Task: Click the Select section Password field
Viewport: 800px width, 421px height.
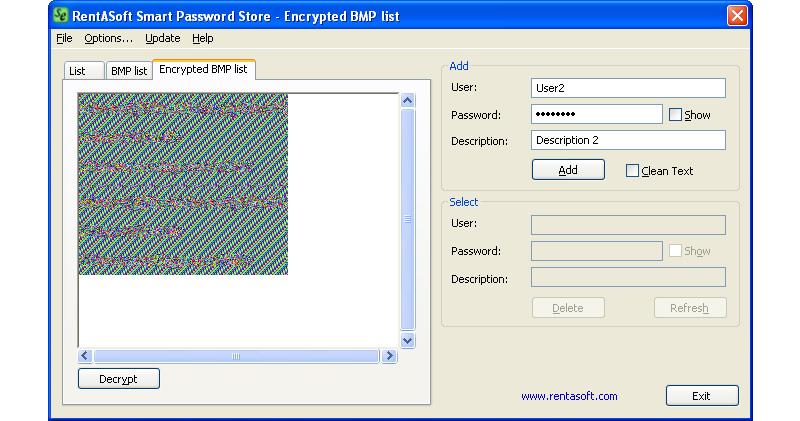Action: coord(596,251)
